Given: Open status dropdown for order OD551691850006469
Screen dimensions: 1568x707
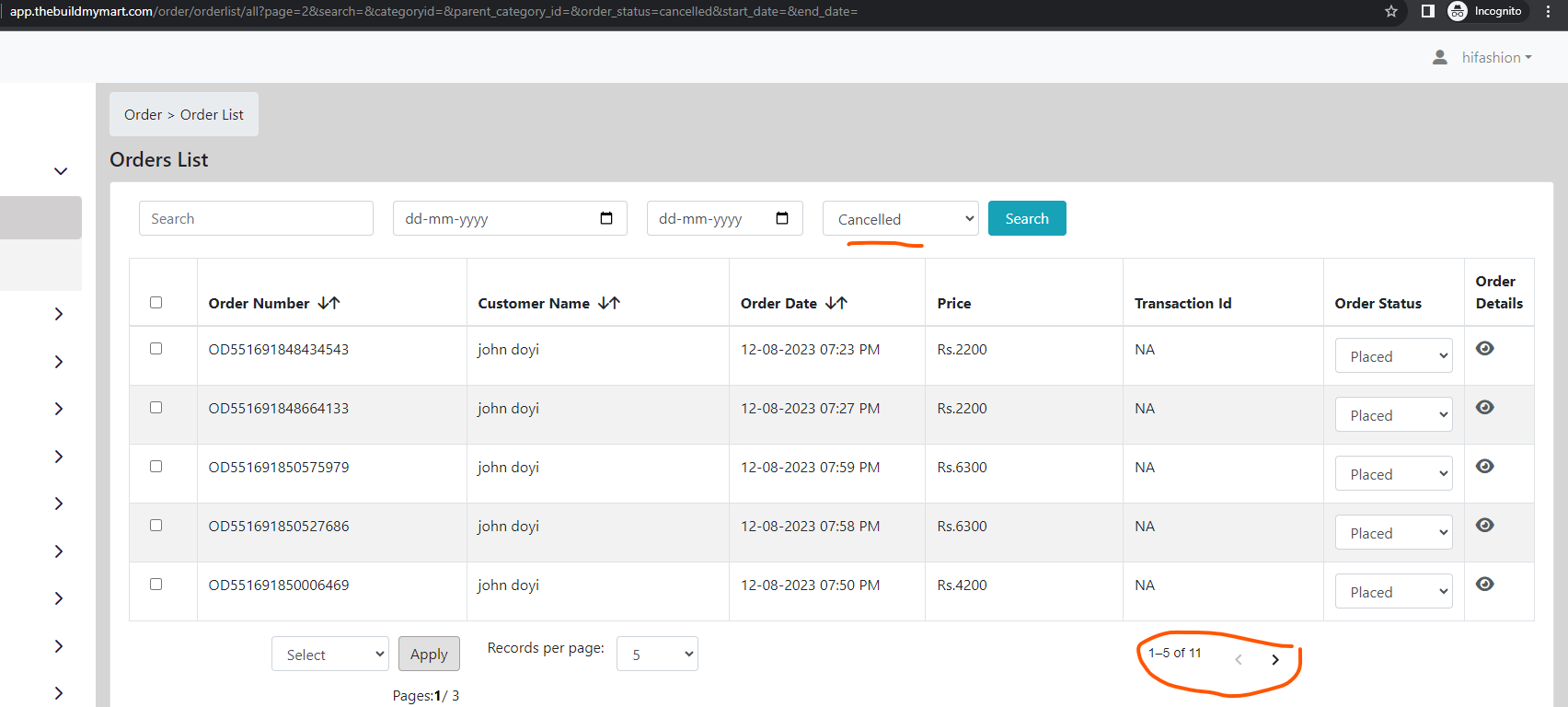Looking at the screenshot, I should pyautogui.click(x=1394, y=591).
